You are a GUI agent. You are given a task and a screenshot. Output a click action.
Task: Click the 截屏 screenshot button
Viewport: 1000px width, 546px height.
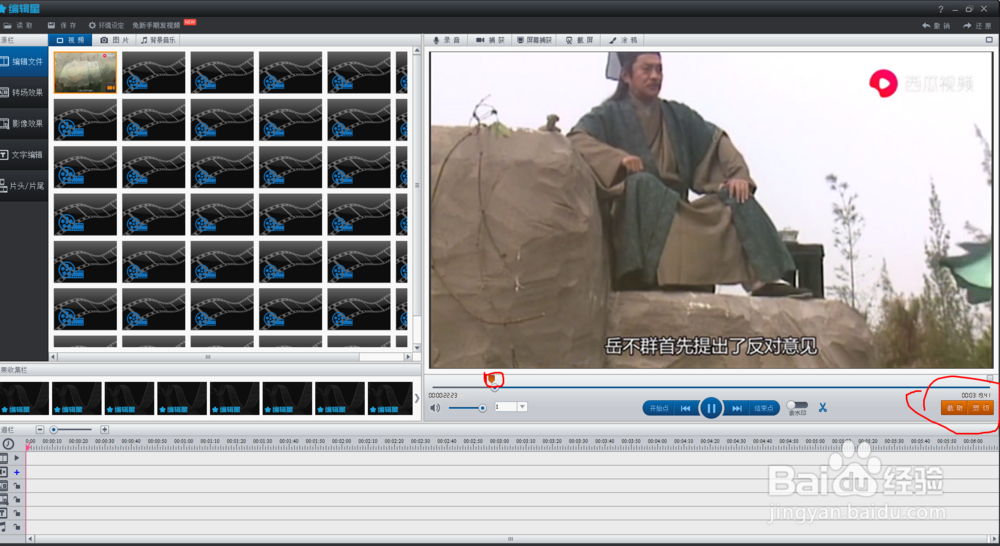(579, 40)
